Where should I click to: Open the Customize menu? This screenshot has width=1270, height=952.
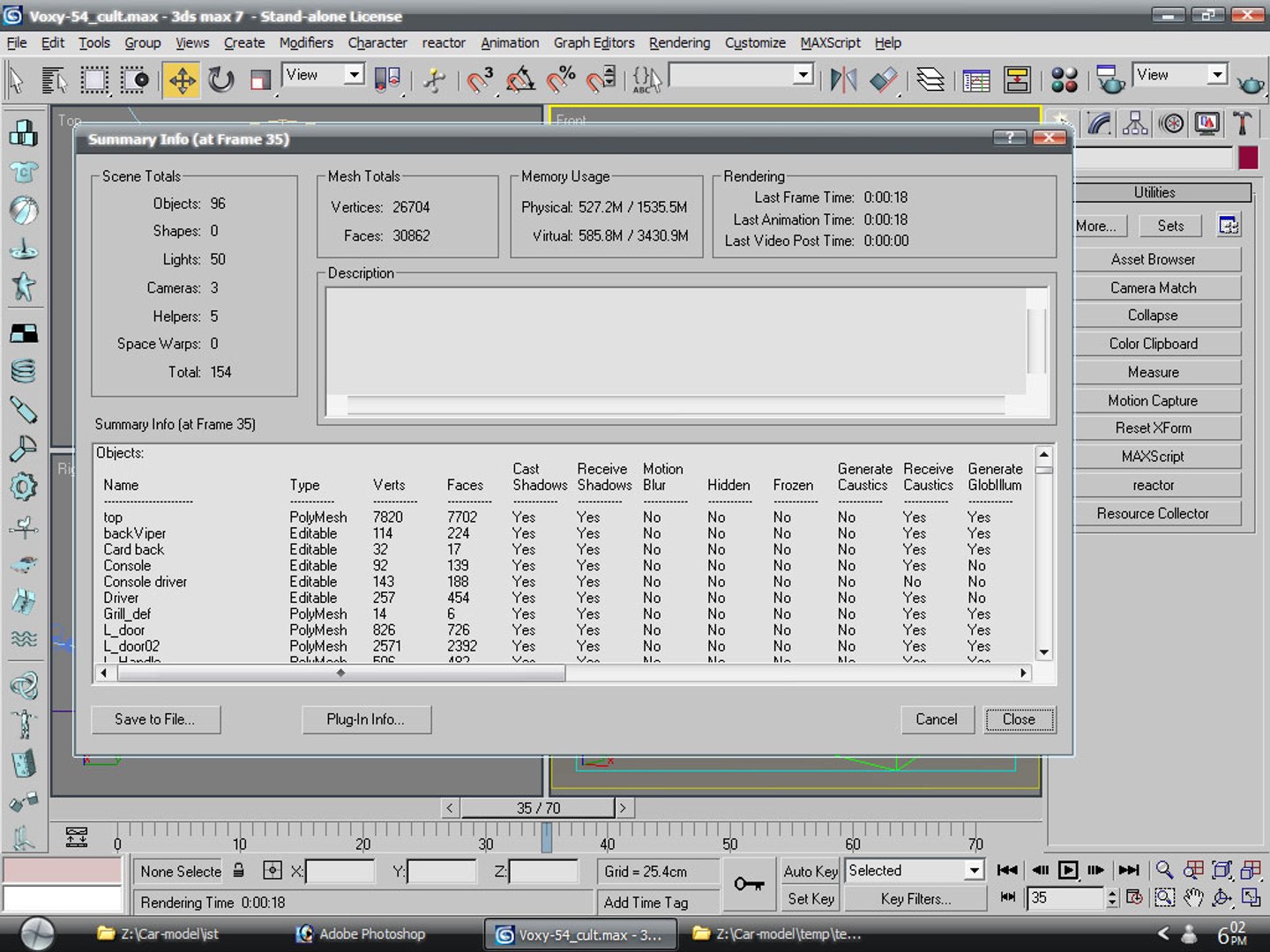tap(755, 42)
